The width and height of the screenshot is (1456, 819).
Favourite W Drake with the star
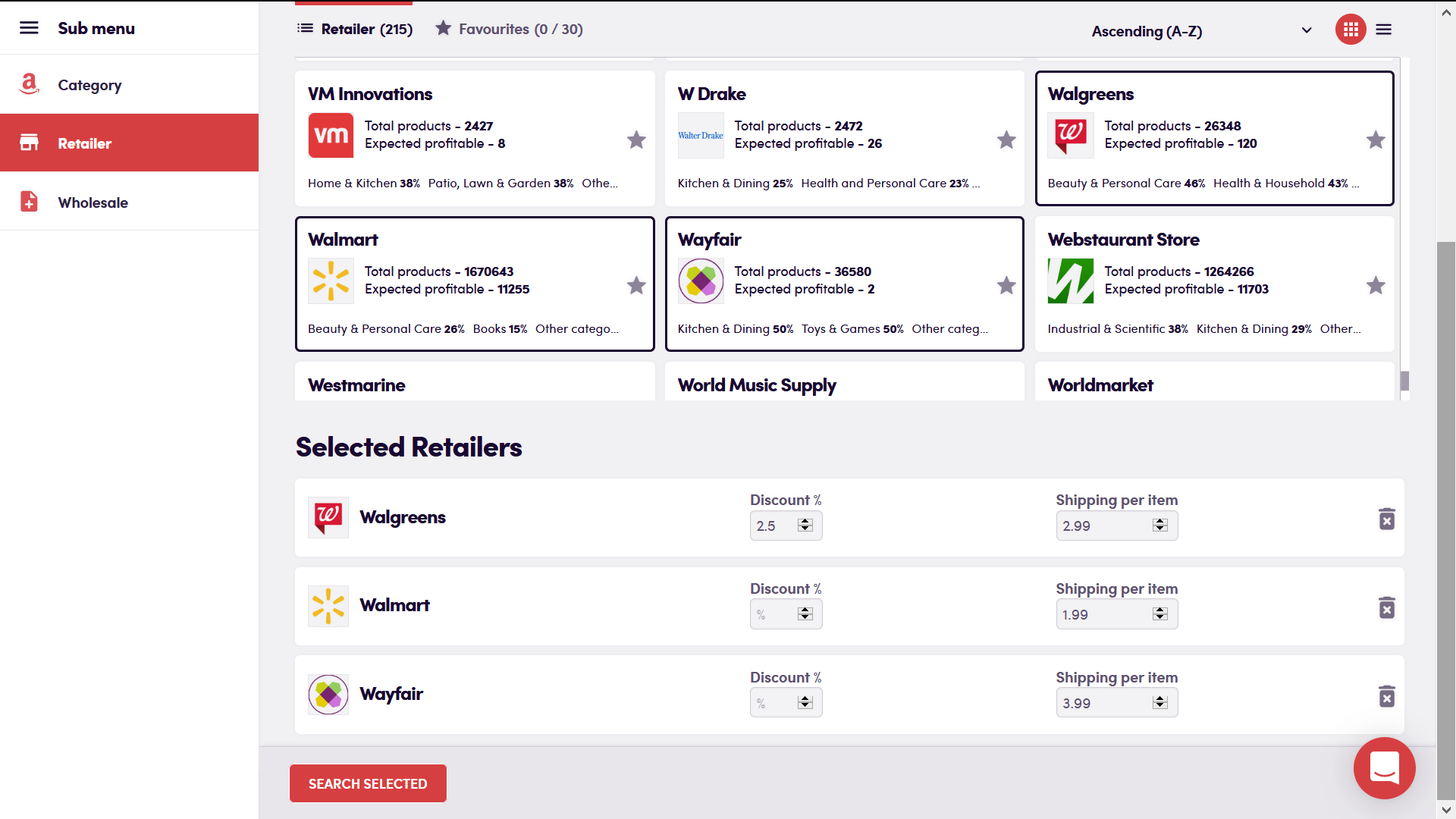[x=1006, y=140]
